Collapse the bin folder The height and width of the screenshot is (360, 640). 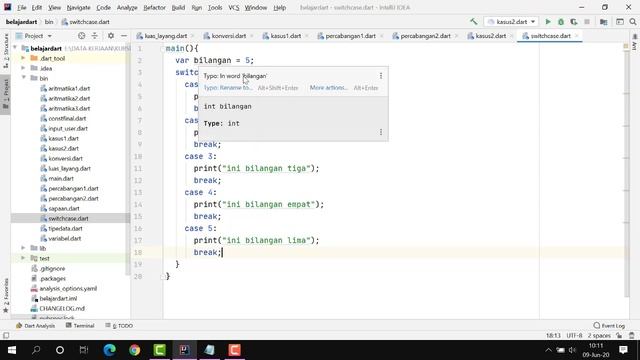(23, 78)
